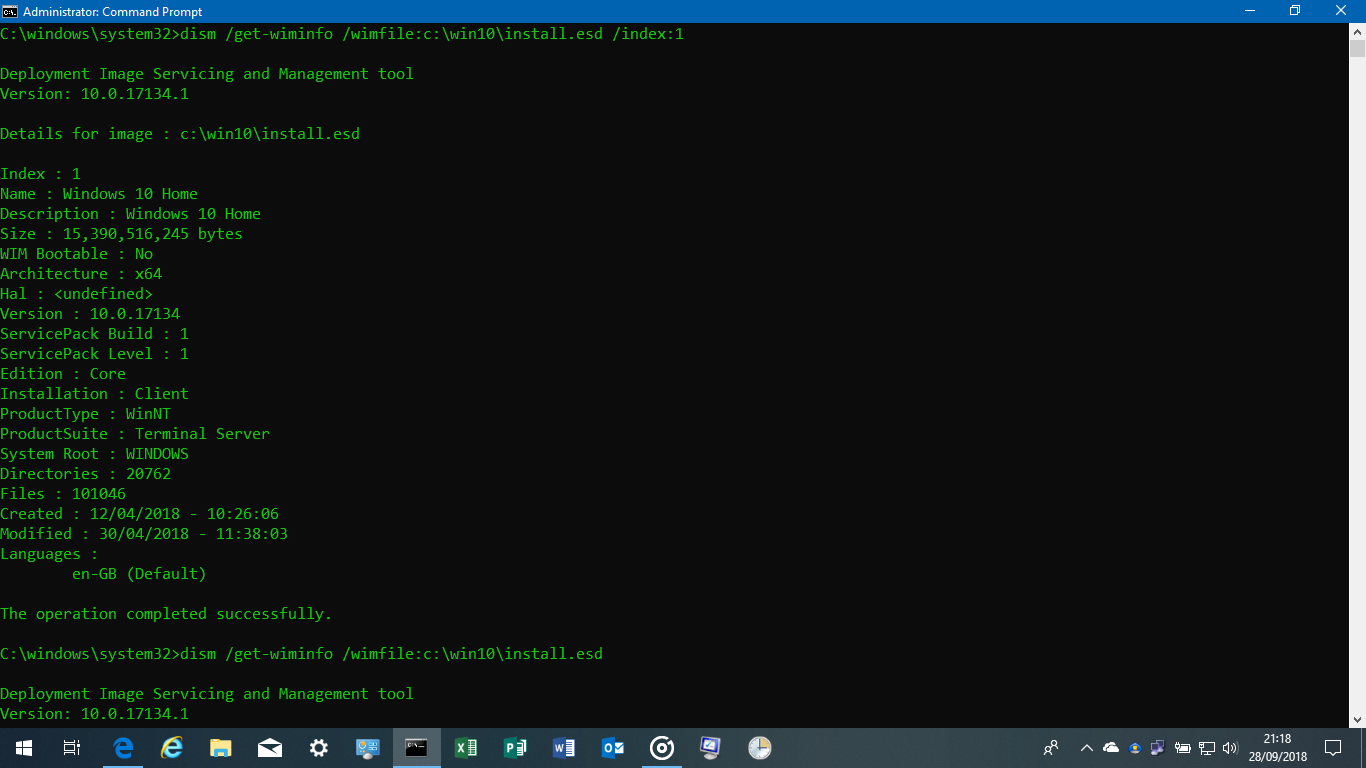This screenshot has height=768, width=1366.
Task: Click the 'Files : 101046' line
Action: 63,494
